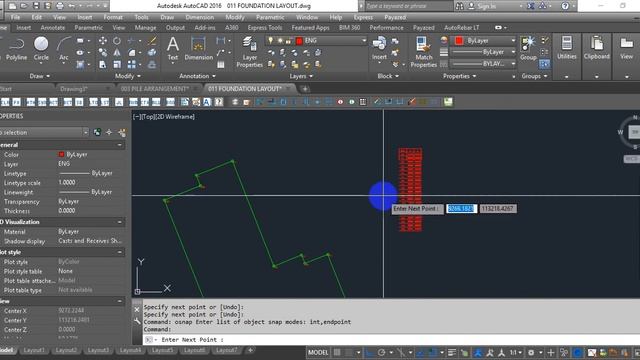Expand the Annotation panel flyout
This screenshot has width=640, height=360.
coord(198,76)
